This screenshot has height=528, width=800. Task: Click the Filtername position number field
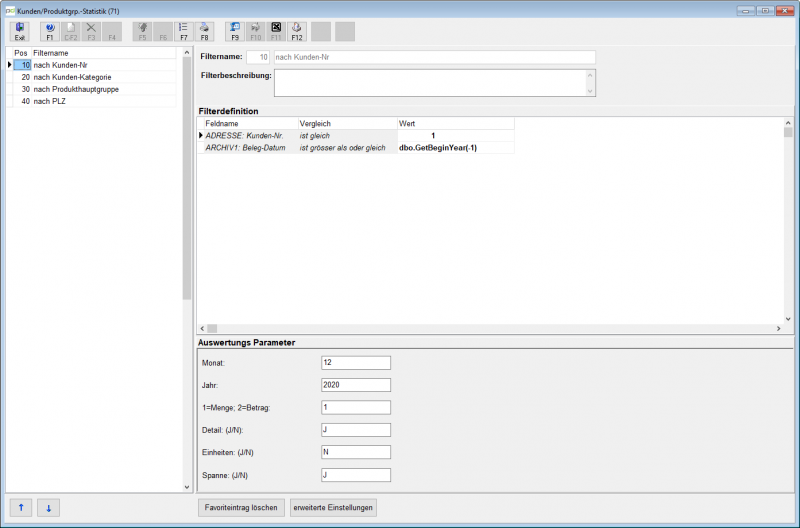[258, 57]
